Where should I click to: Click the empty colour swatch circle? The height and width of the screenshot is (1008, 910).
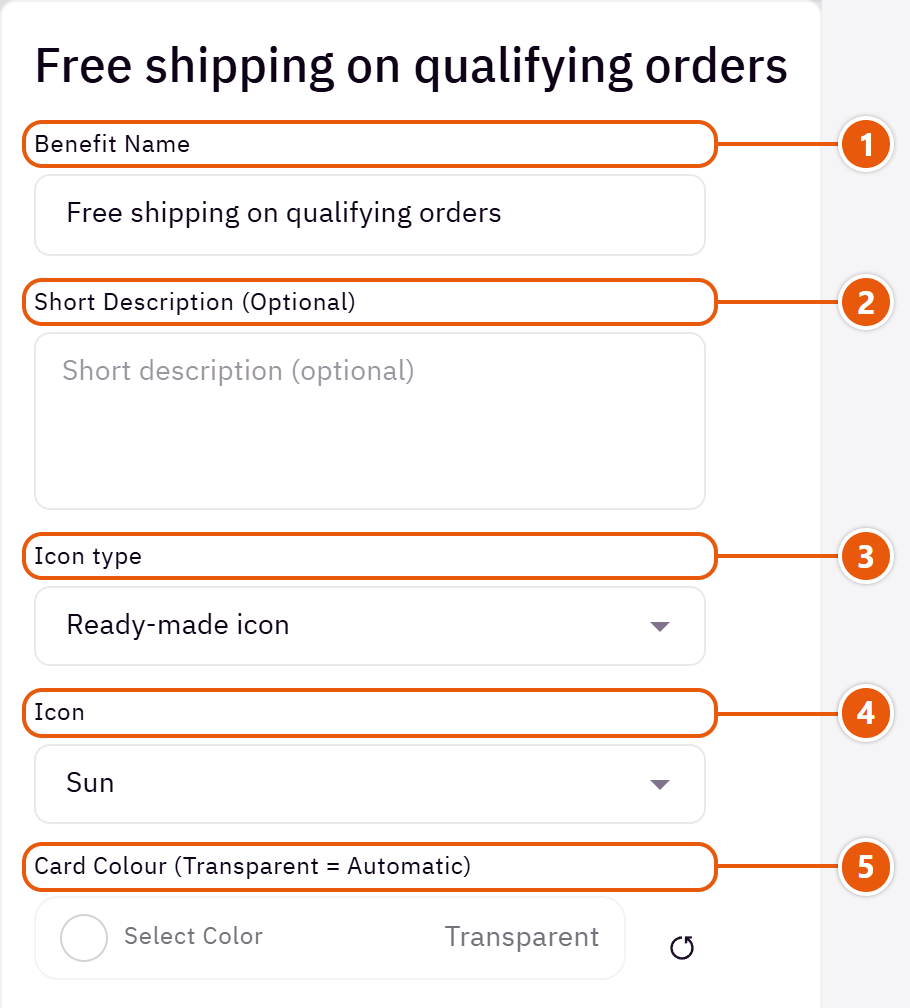84,938
